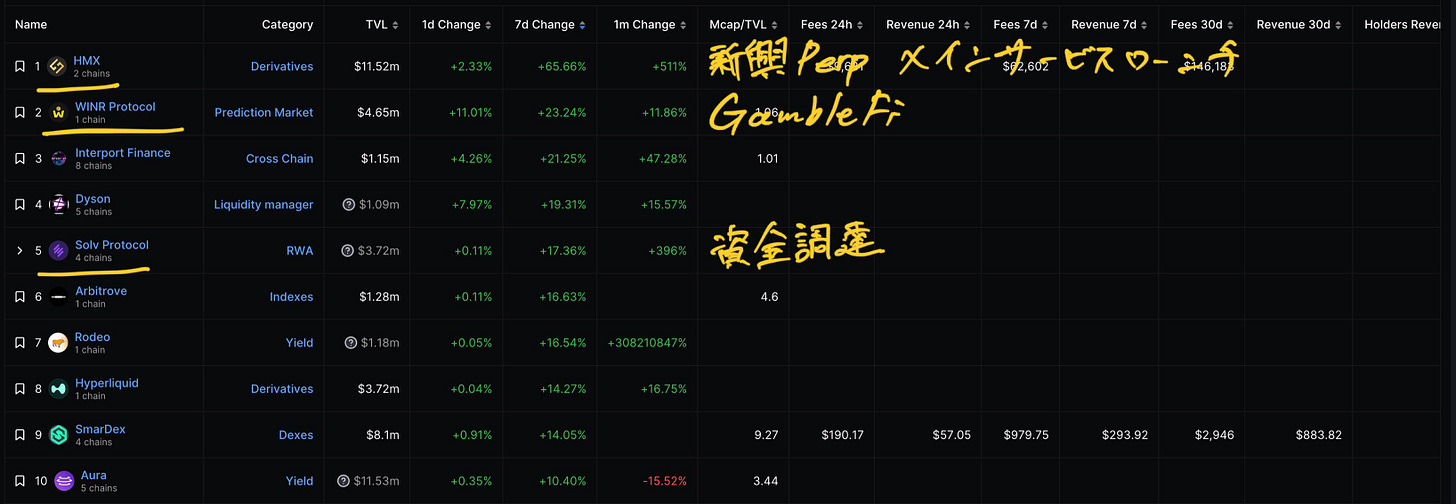The image size is (1456, 504).
Task: Click the TVL info icon for Solv Protocol
Action: point(348,251)
